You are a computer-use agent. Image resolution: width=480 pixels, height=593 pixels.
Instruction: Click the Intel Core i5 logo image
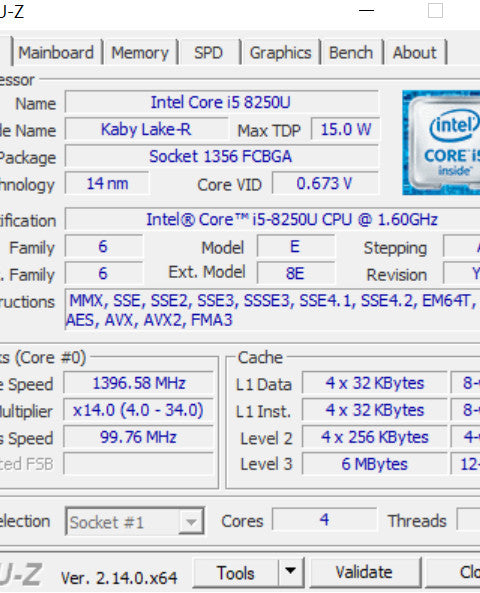coord(441,143)
